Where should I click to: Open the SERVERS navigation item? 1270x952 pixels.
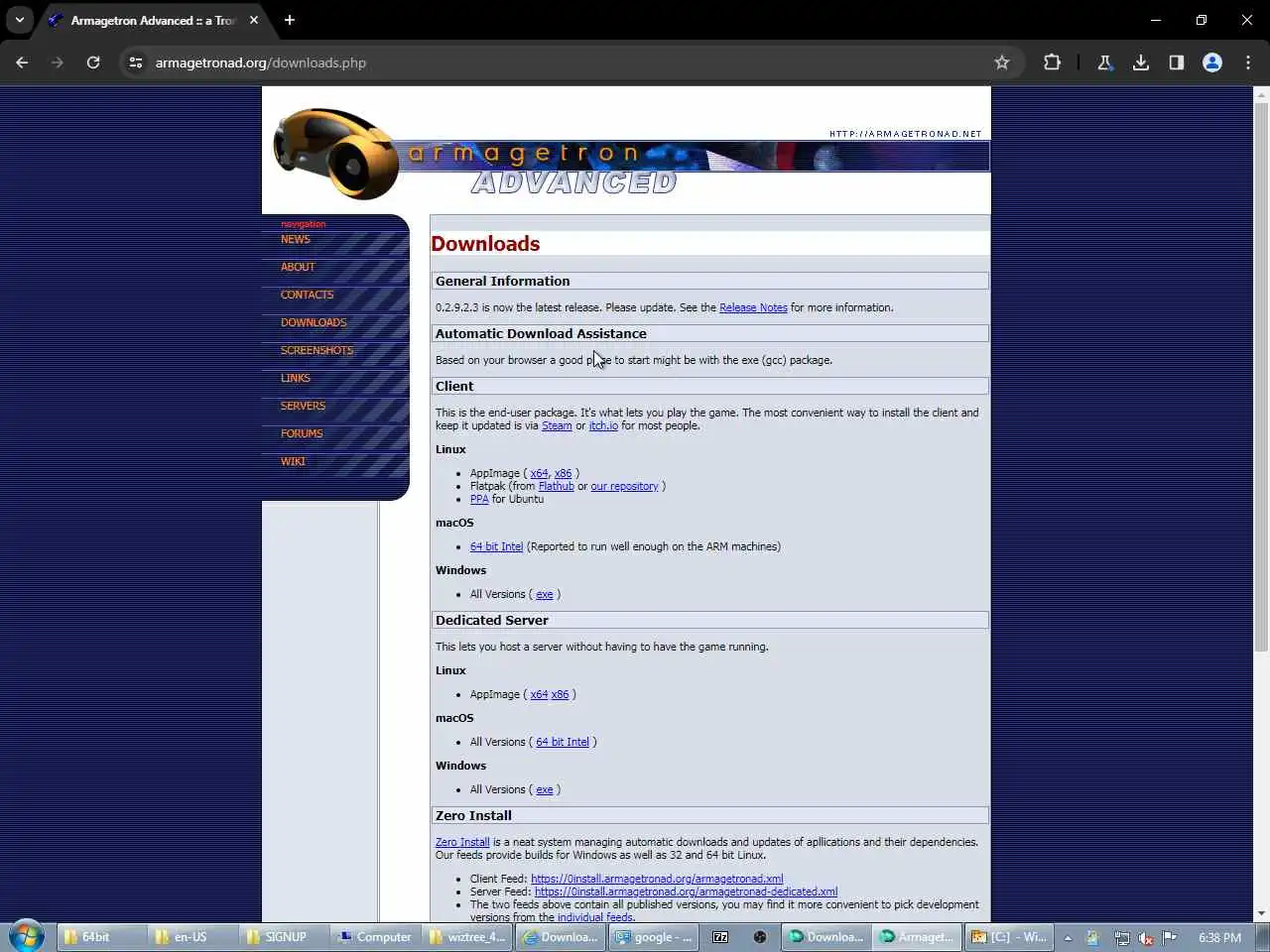tap(303, 406)
